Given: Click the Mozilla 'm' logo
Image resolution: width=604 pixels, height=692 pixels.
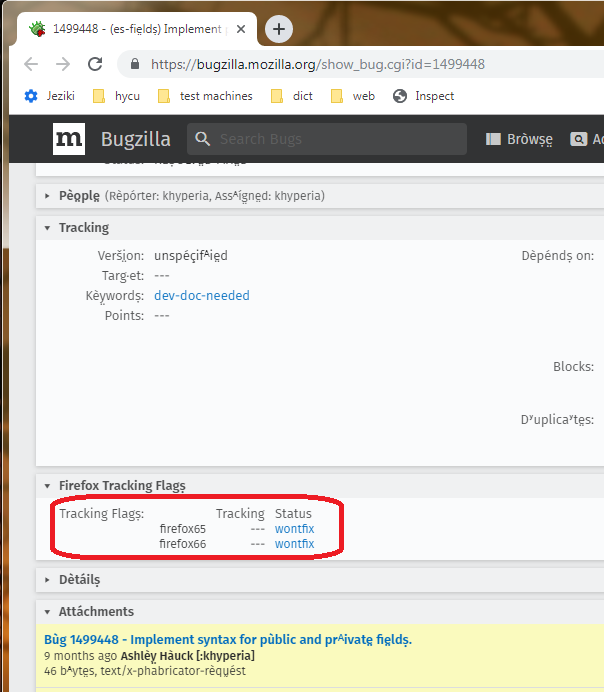Looking at the screenshot, I should 69,139.
